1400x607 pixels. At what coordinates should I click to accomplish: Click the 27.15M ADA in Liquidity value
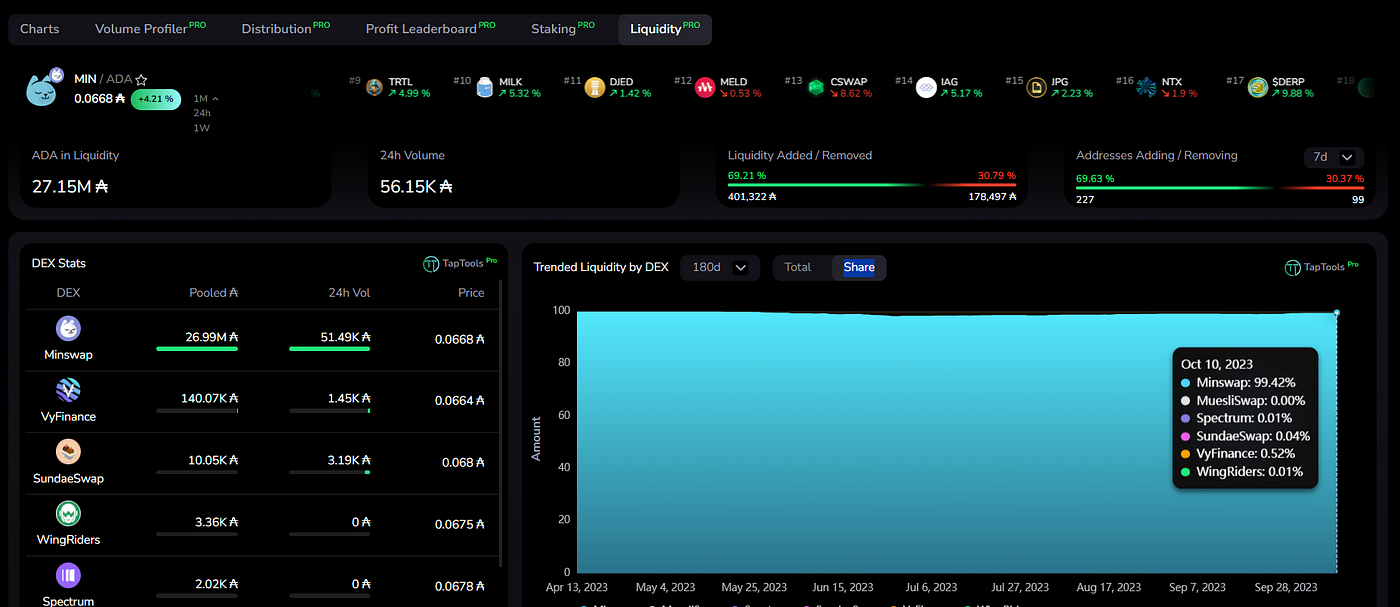[70, 186]
